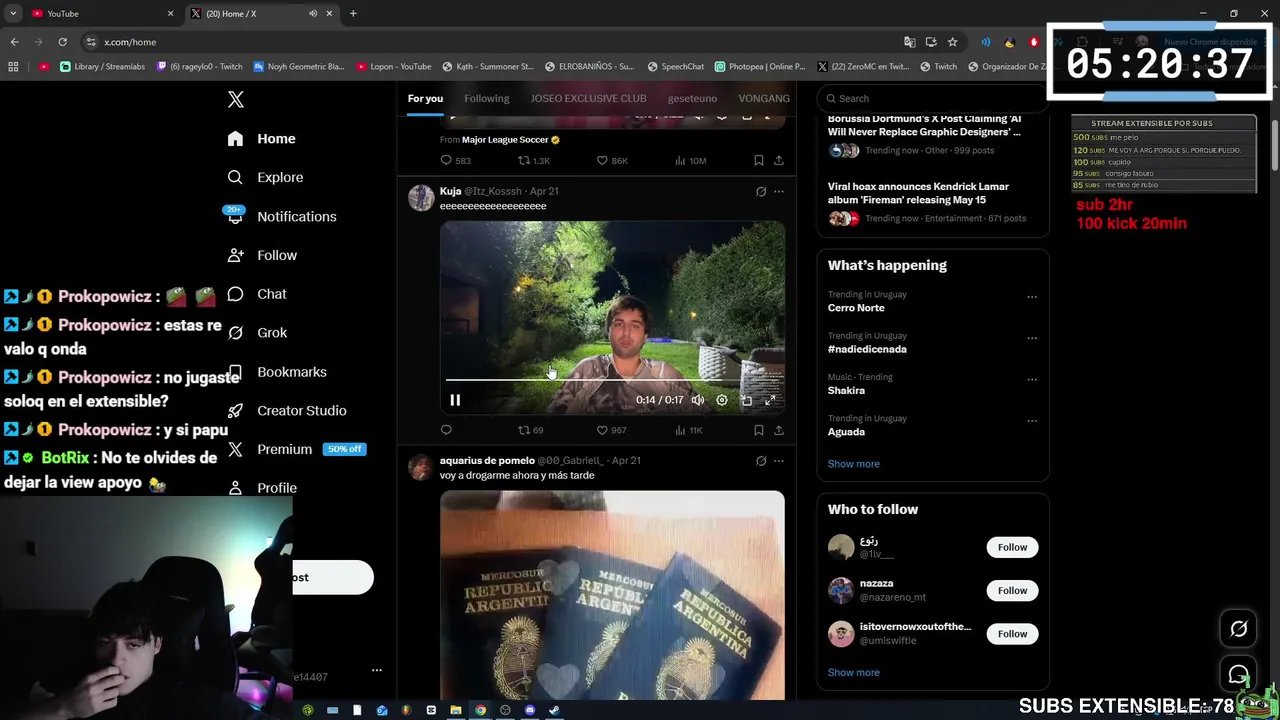This screenshot has height=720, width=1280.
Task: Open options for Cerro Norte trend
Action: pyautogui.click(x=1032, y=297)
